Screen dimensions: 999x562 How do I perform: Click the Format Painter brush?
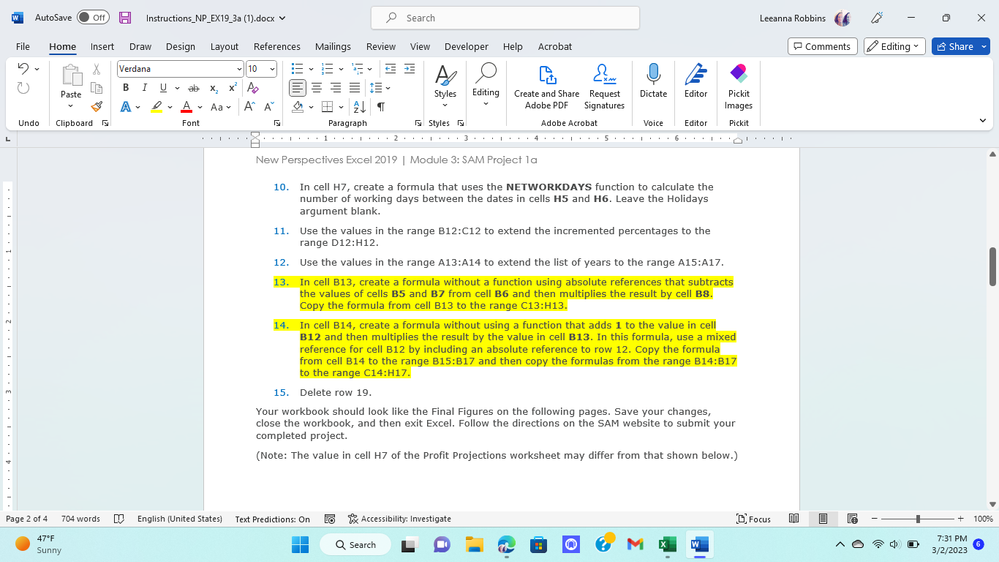tap(96, 106)
